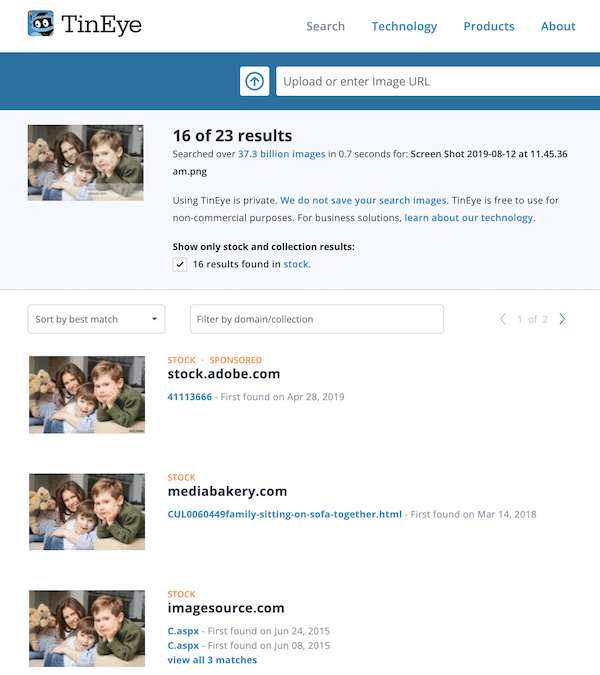The image size is (600, 675).
Task: Go to previous results page arrow
Action: [503, 319]
